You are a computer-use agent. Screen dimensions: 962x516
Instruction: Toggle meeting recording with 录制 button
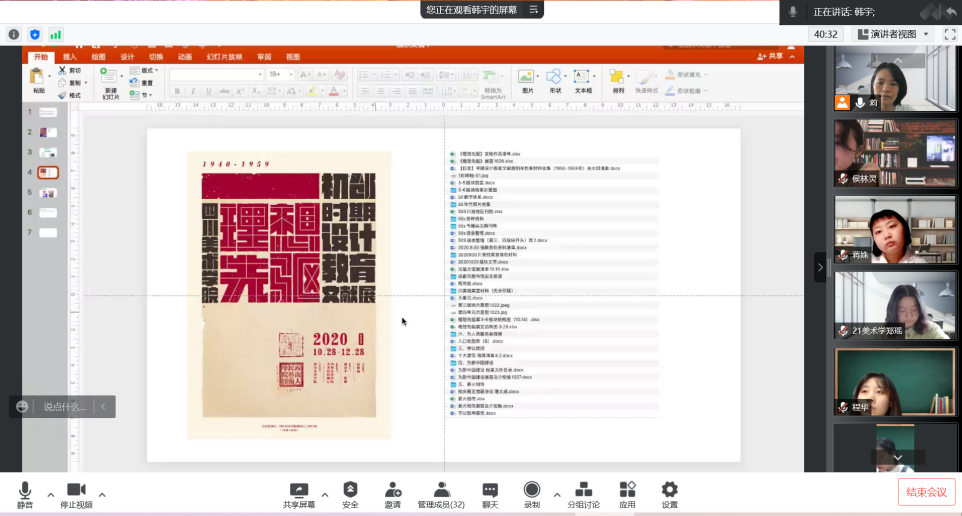pos(532,494)
